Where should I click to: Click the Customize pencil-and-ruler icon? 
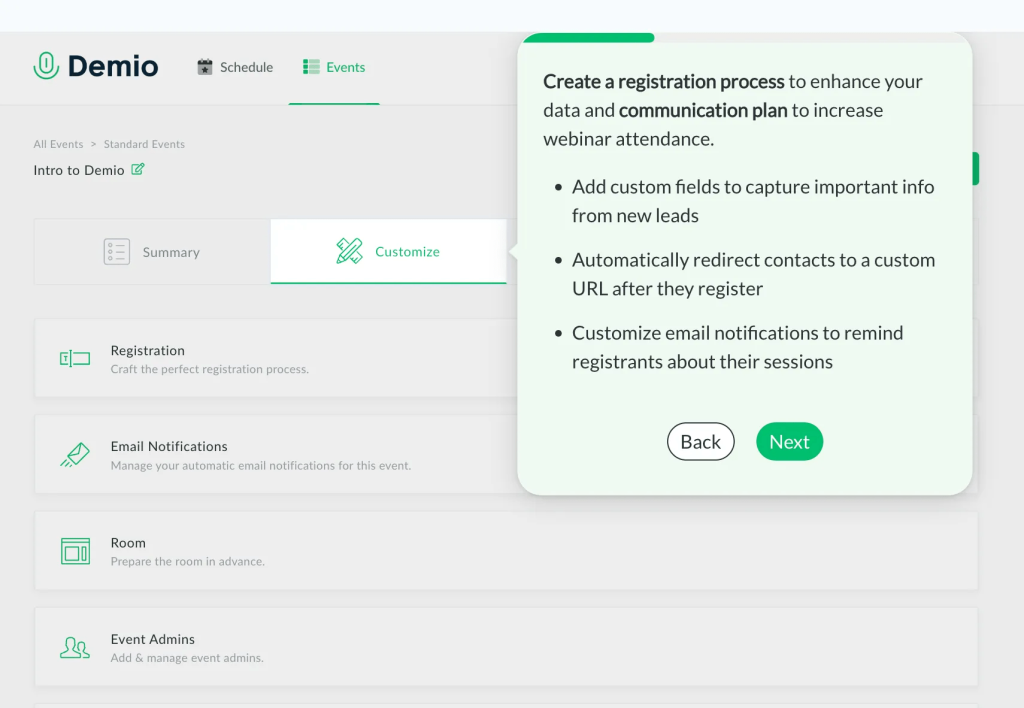pos(349,251)
